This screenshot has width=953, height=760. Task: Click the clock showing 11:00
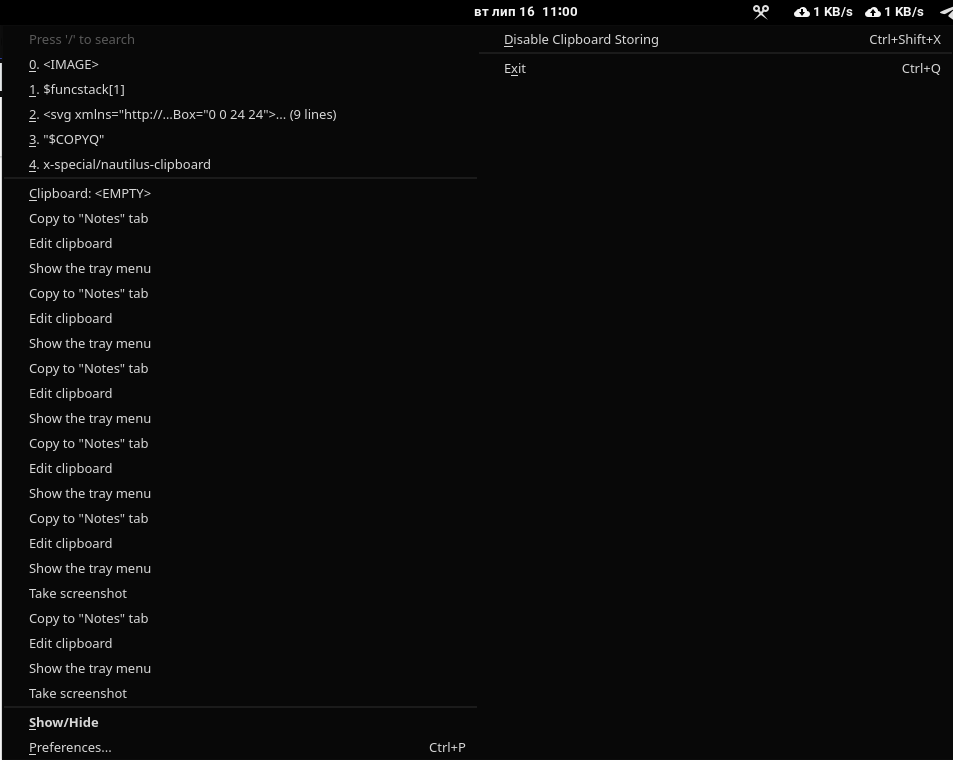point(559,11)
